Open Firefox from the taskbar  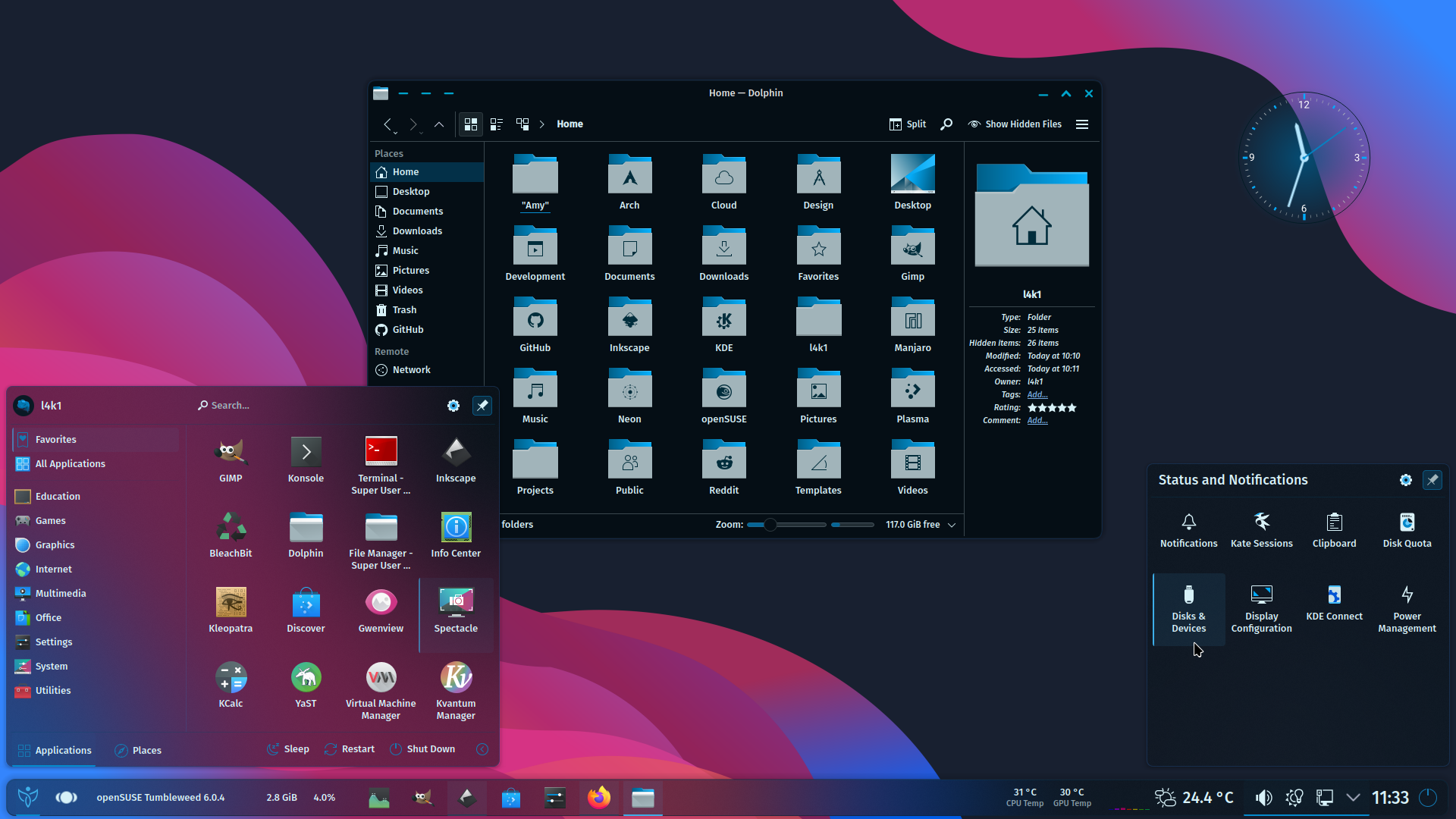(x=599, y=798)
